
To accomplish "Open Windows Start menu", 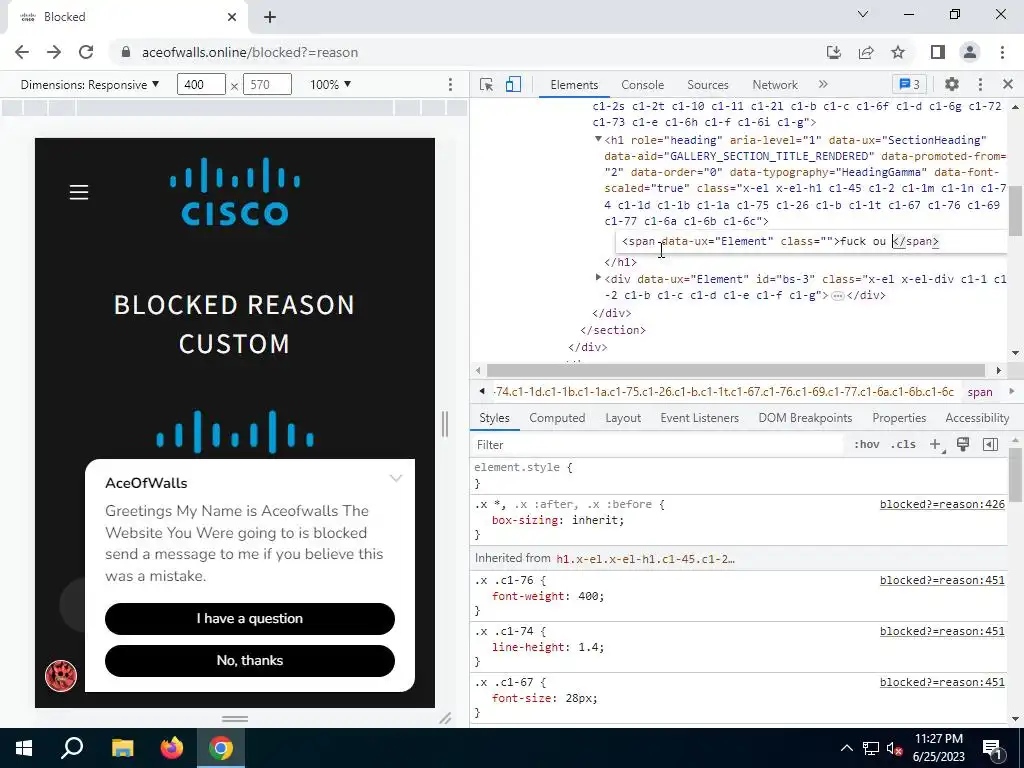I will [24, 748].
